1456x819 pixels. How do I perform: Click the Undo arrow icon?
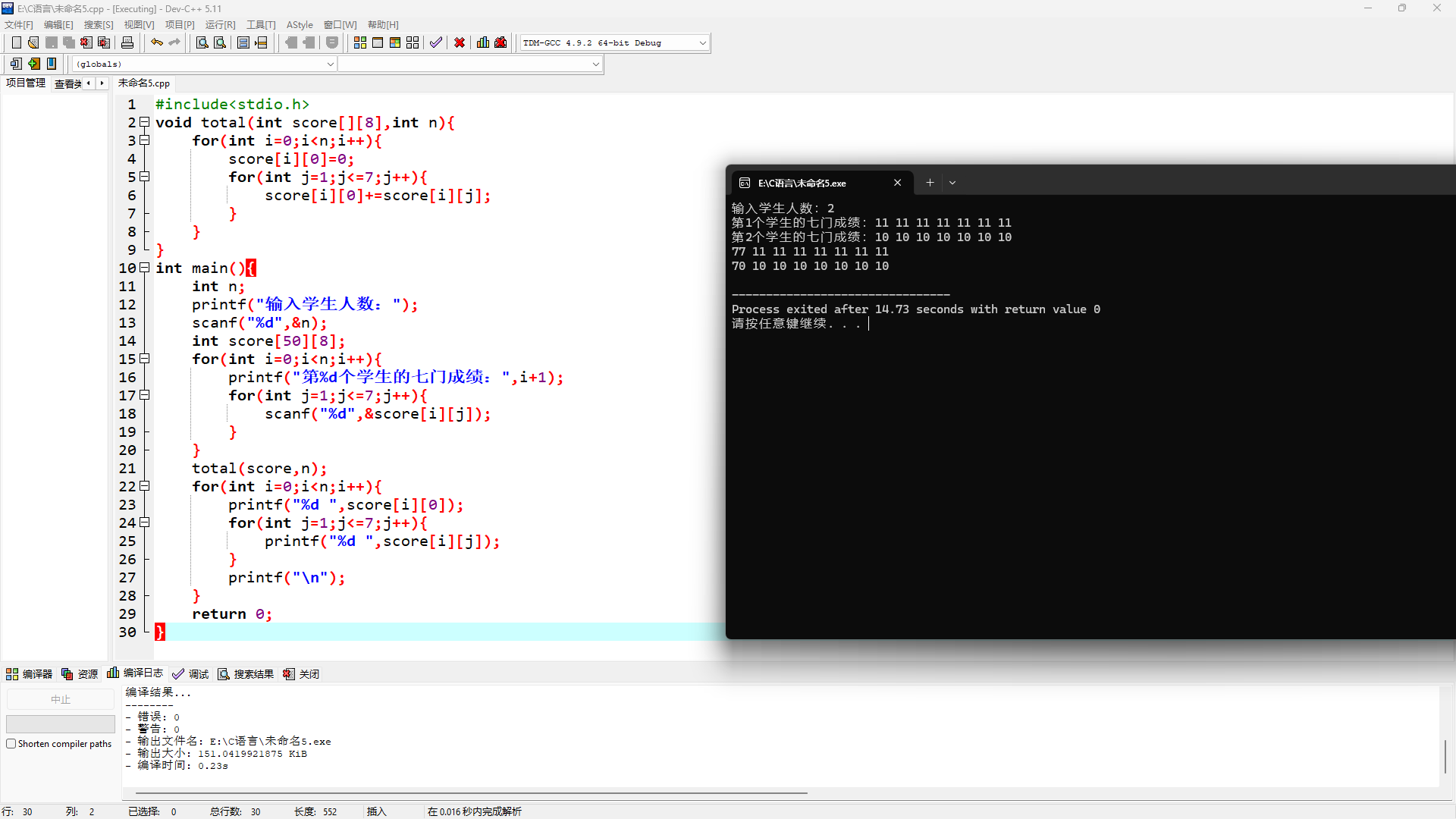tap(156, 42)
